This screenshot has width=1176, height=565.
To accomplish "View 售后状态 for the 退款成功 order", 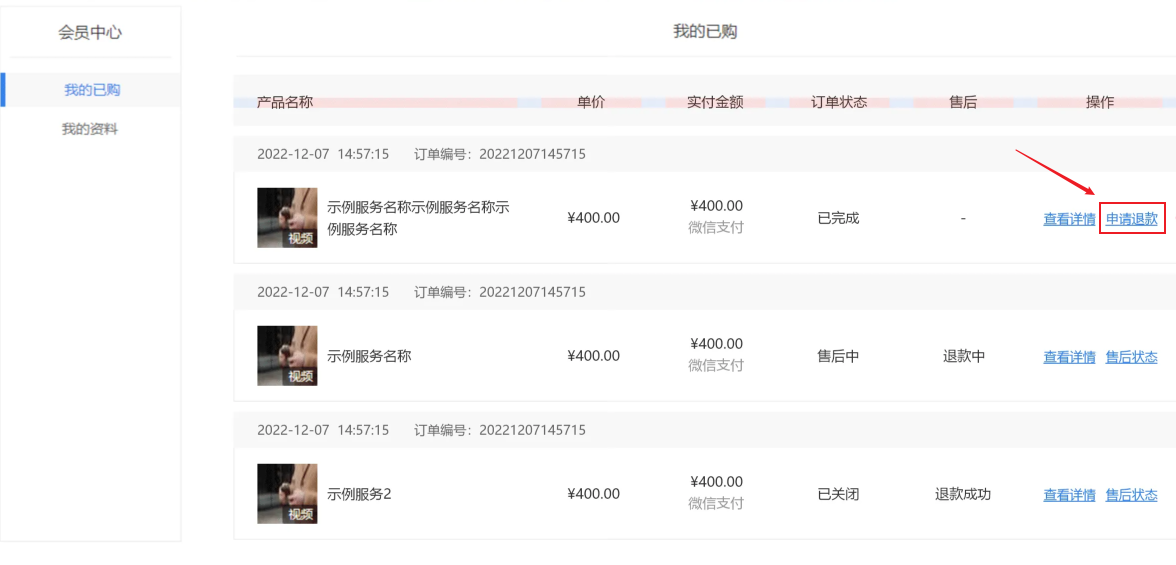I will 1132,495.
